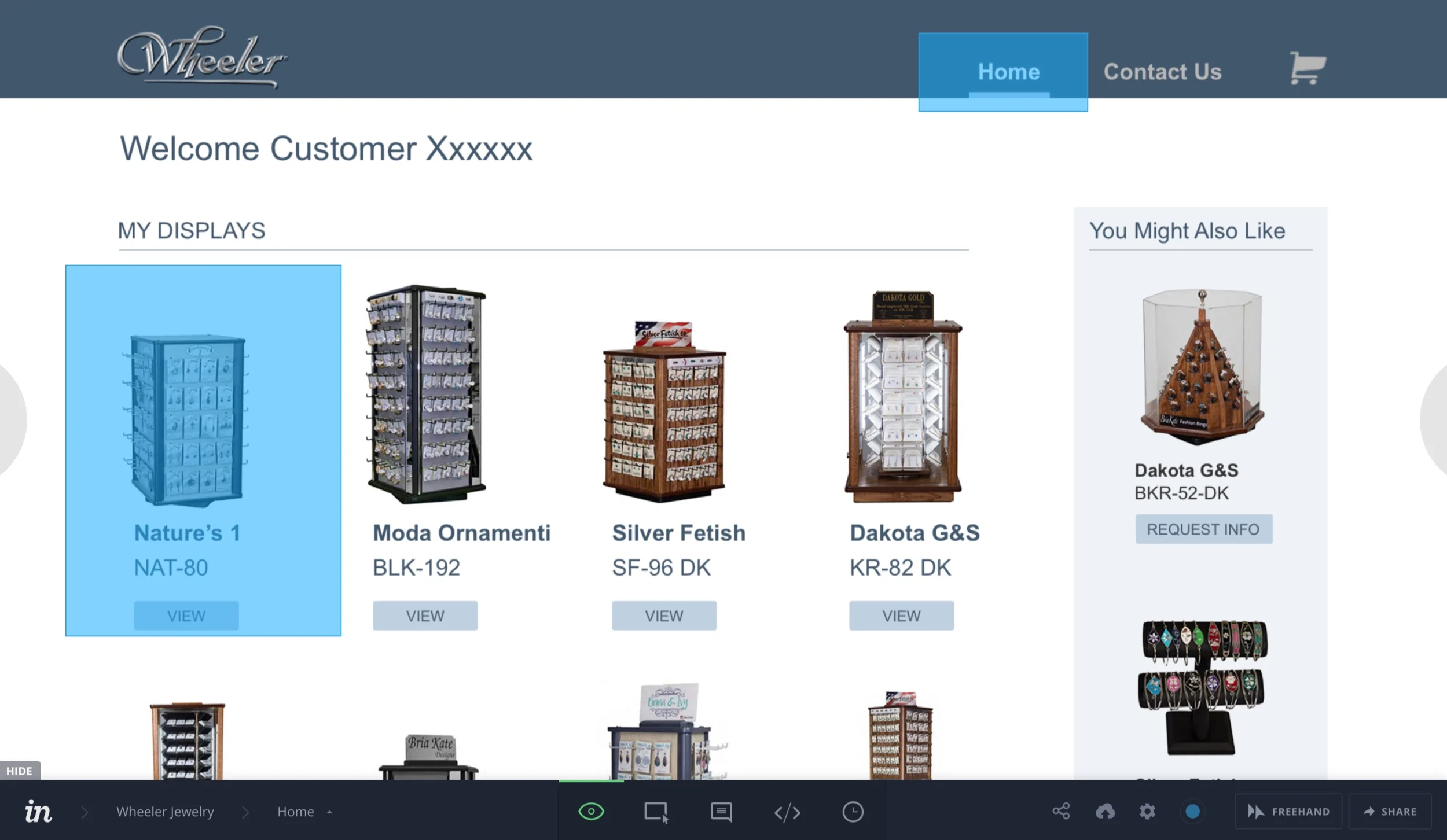Click the Welcome Customer Xxxxxx heading
This screenshot has width=1447, height=840.
tap(326, 149)
